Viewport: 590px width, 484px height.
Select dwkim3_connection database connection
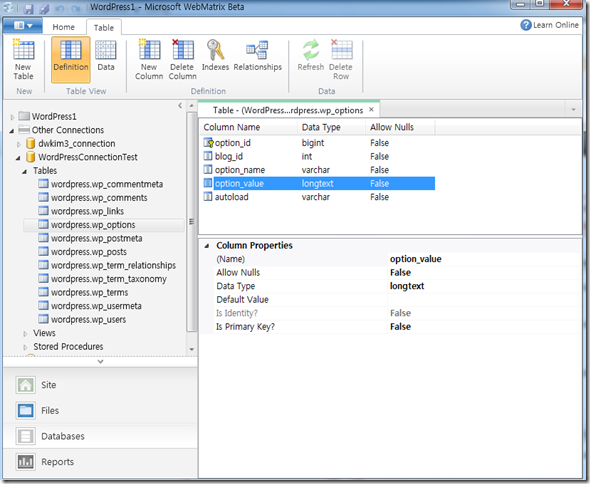(x=77, y=143)
